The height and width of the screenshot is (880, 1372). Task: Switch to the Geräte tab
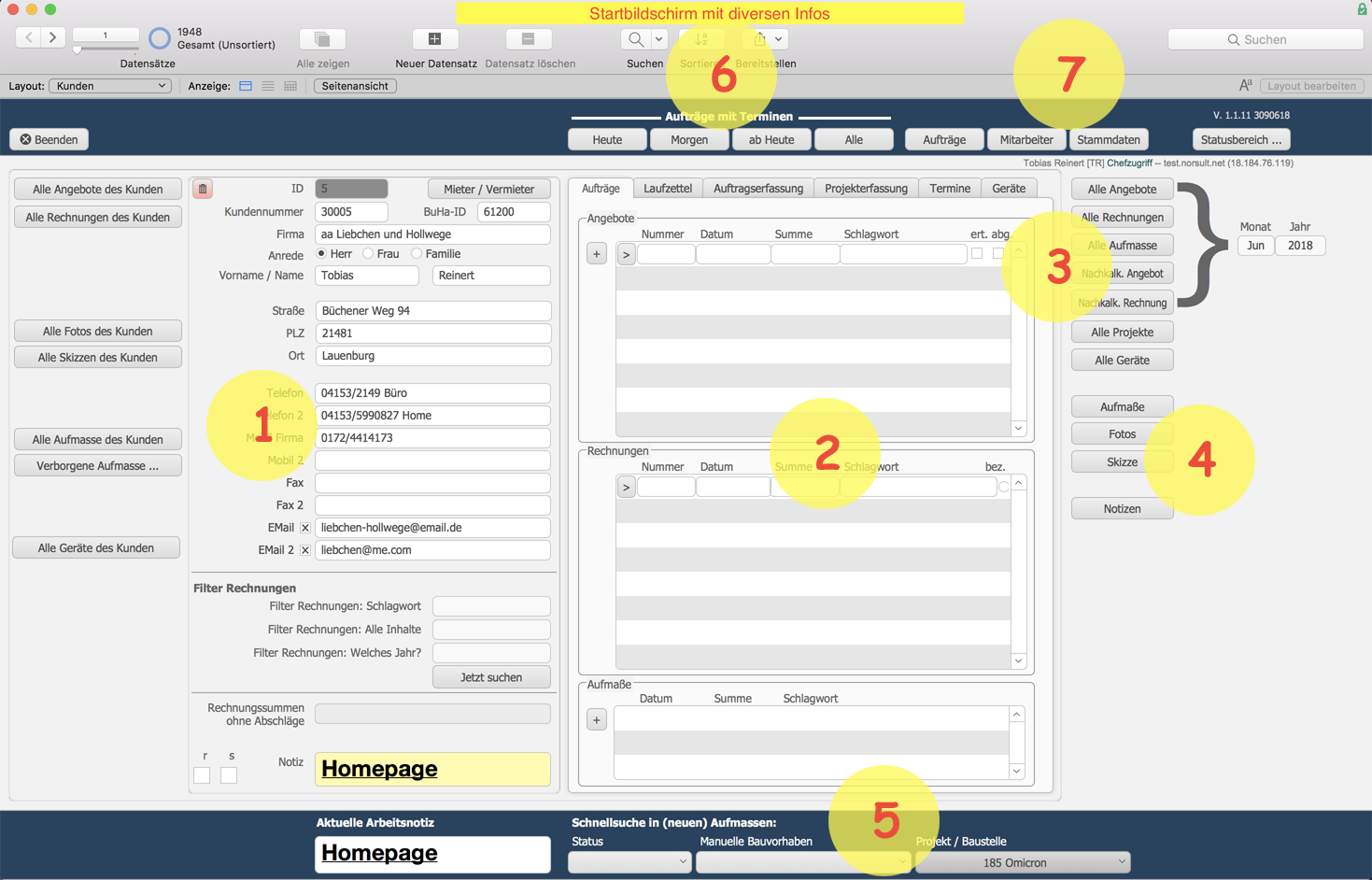click(x=1009, y=189)
